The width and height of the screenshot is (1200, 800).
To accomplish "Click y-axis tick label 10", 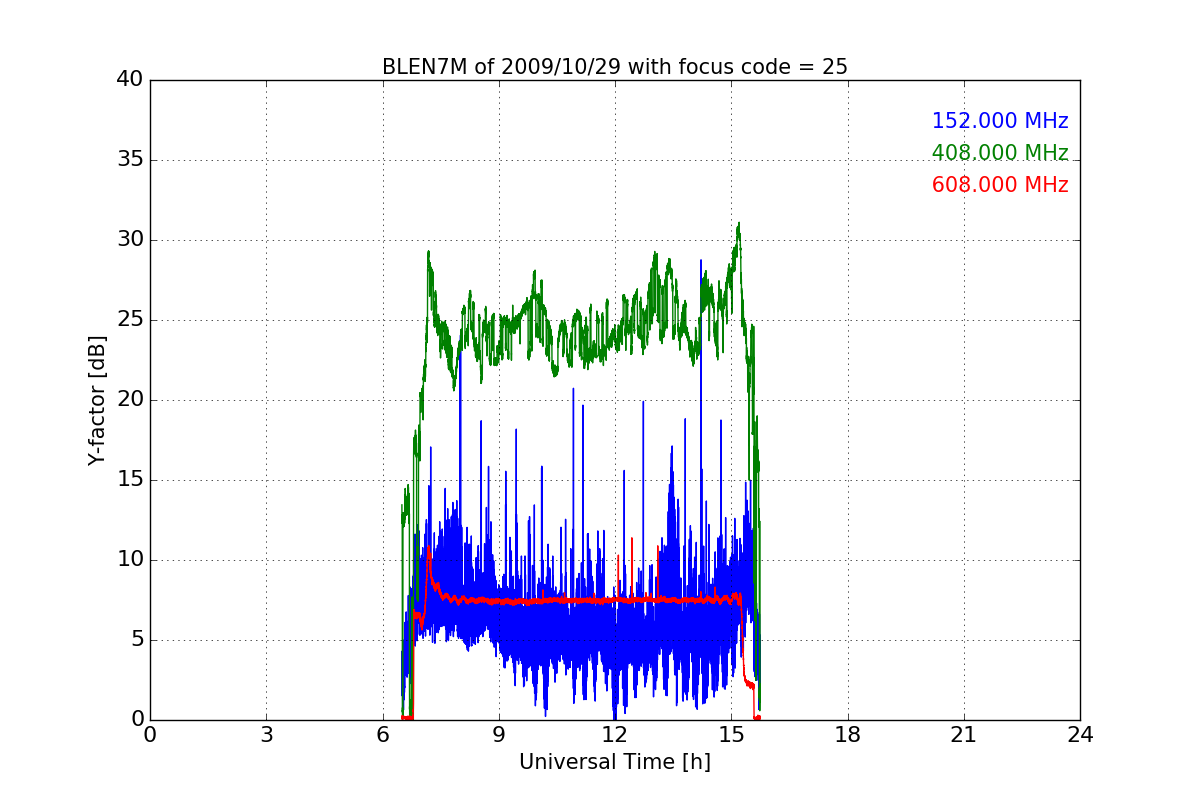I will (130, 560).
